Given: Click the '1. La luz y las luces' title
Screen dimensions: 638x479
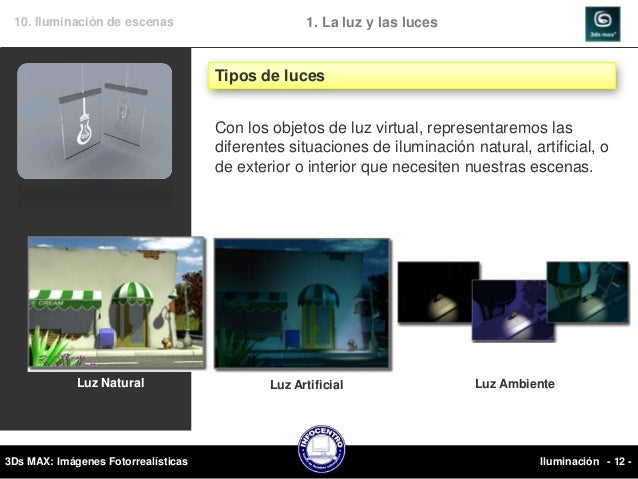Looking at the screenshot, I should (372, 22).
